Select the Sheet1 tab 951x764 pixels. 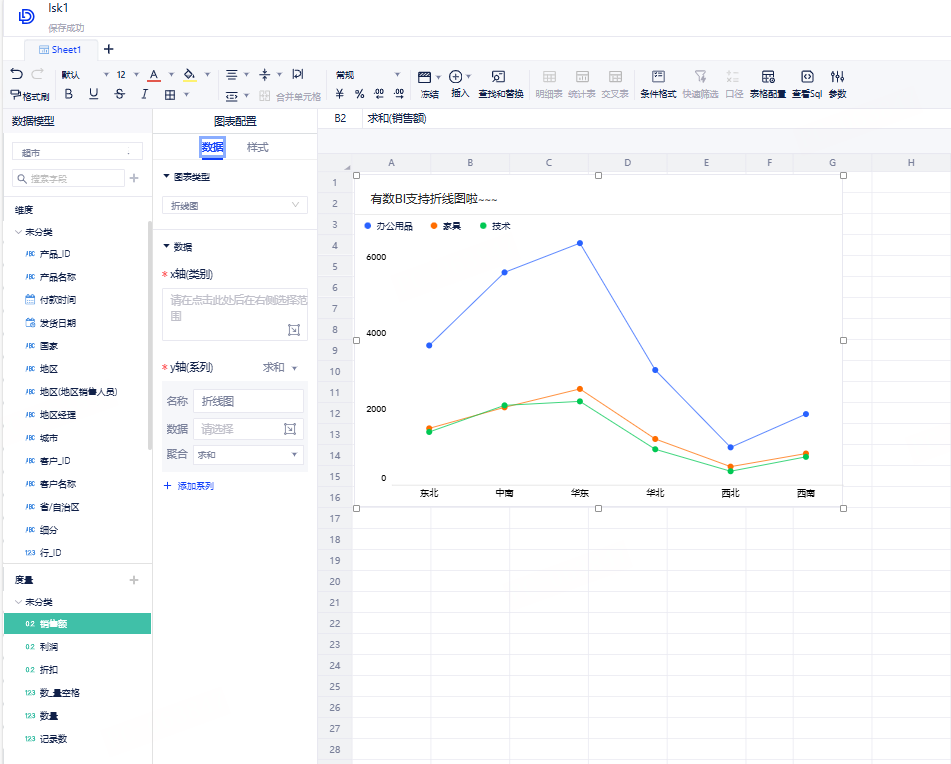(x=67, y=49)
